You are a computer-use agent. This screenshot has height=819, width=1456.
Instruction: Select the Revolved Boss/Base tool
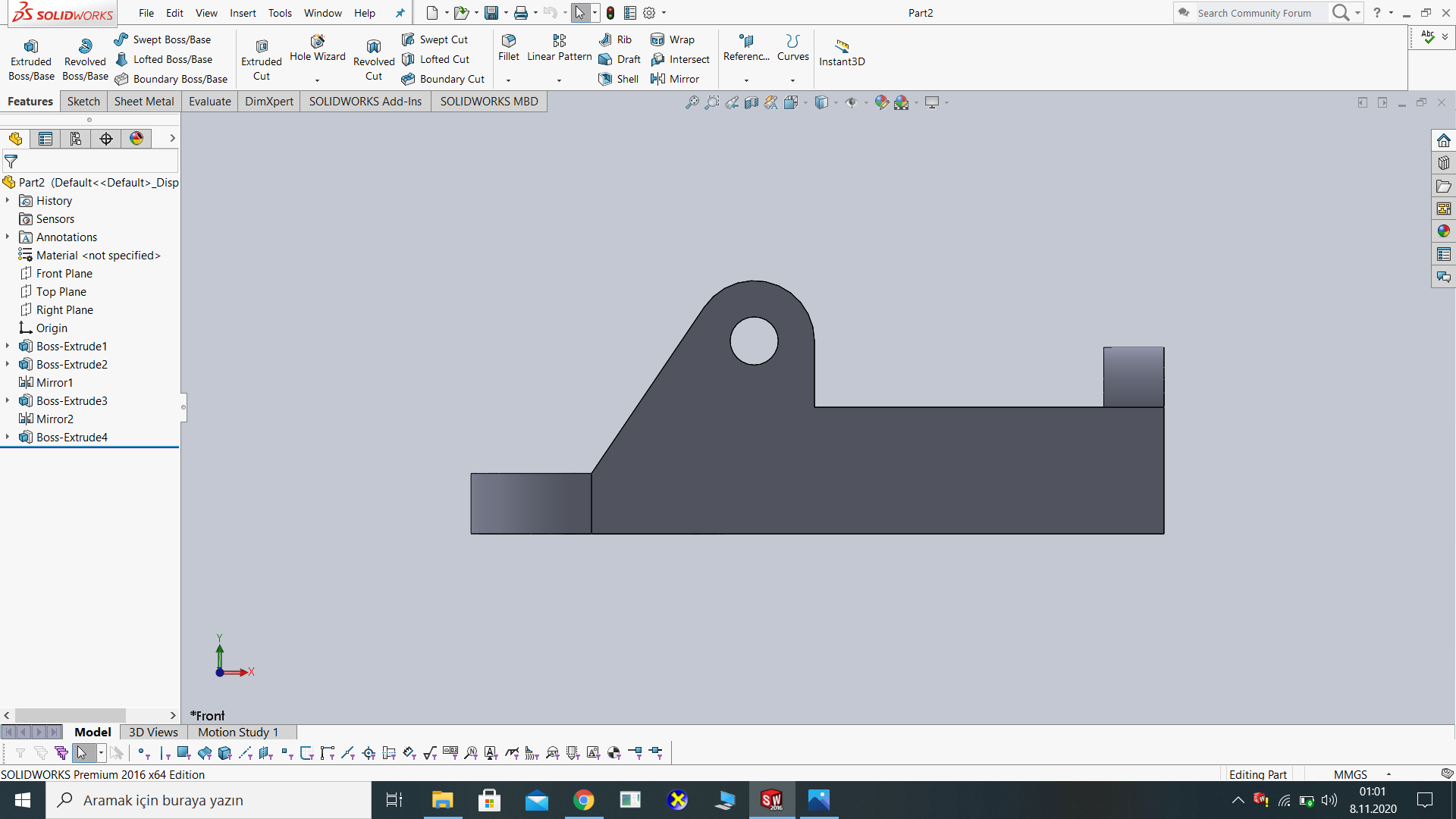point(85,57)
